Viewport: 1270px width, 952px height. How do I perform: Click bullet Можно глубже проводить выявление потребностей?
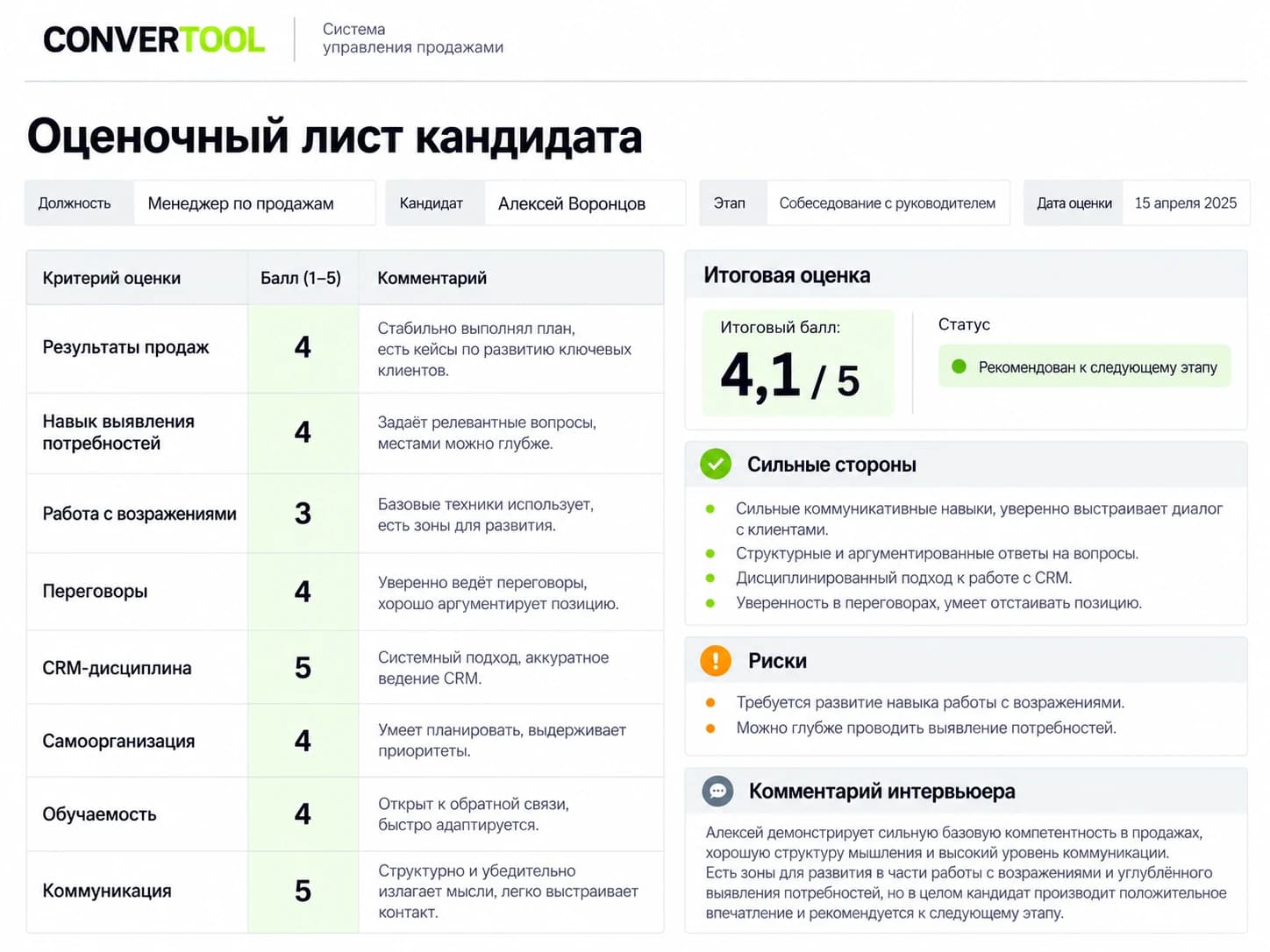[x=926, y=728]
